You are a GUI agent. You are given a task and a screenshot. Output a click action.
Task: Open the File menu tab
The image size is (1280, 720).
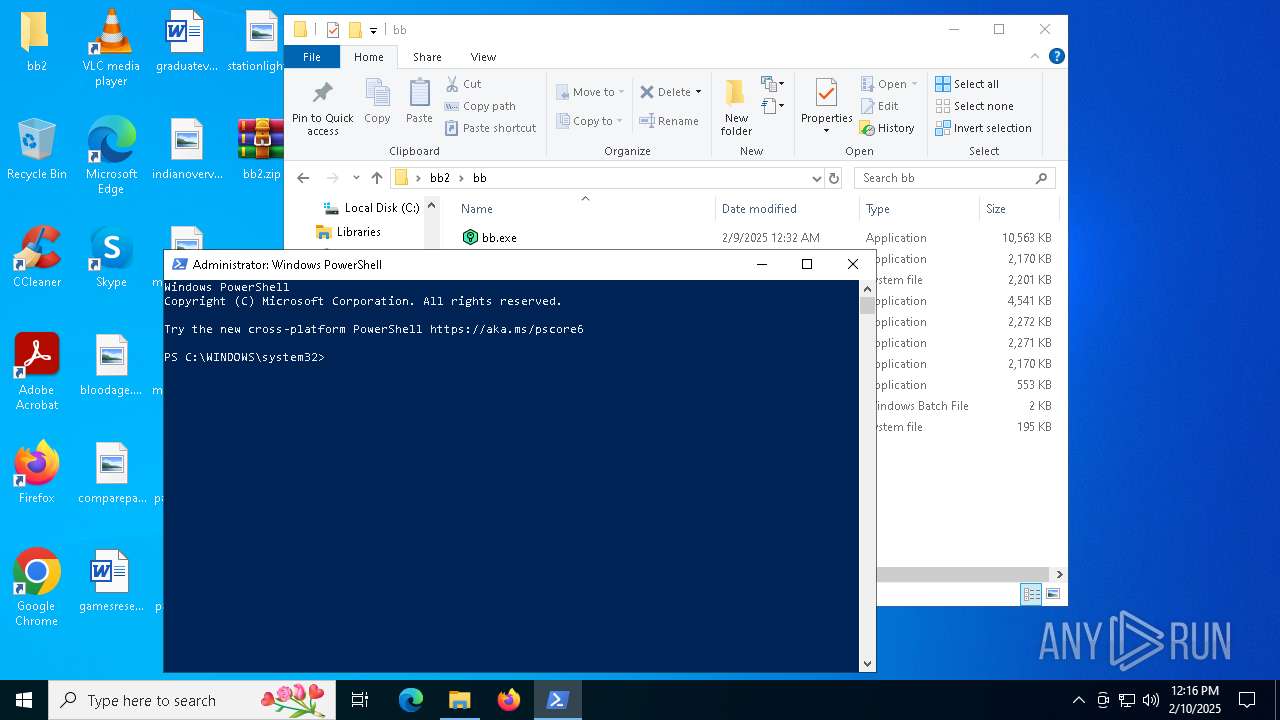tap(312, 57)
